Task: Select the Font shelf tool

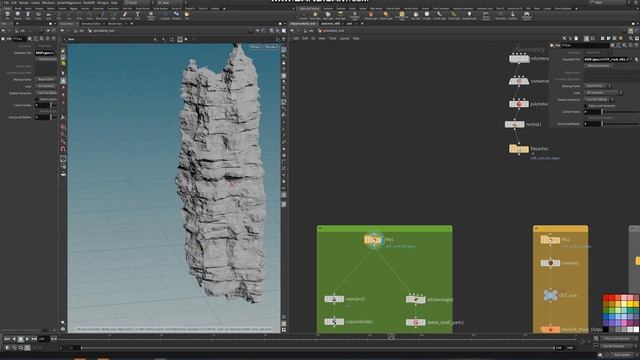Action: (x=138, y=16)
